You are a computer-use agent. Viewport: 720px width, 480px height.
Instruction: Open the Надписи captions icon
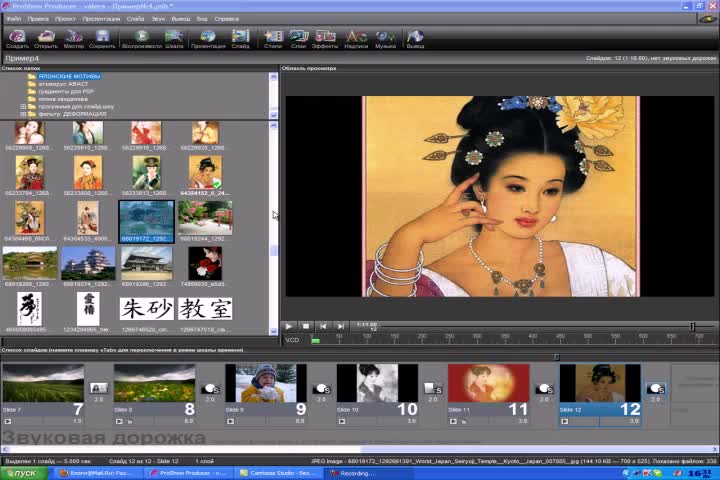point(356,39)
